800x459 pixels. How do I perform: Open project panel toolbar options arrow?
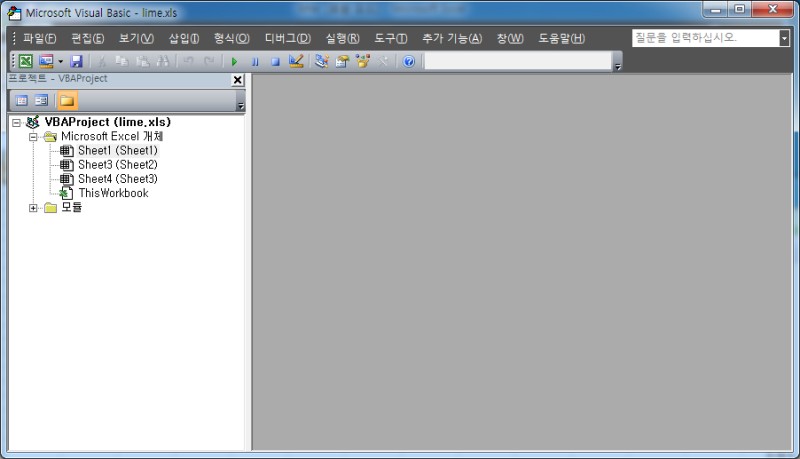tap(240, 106)
